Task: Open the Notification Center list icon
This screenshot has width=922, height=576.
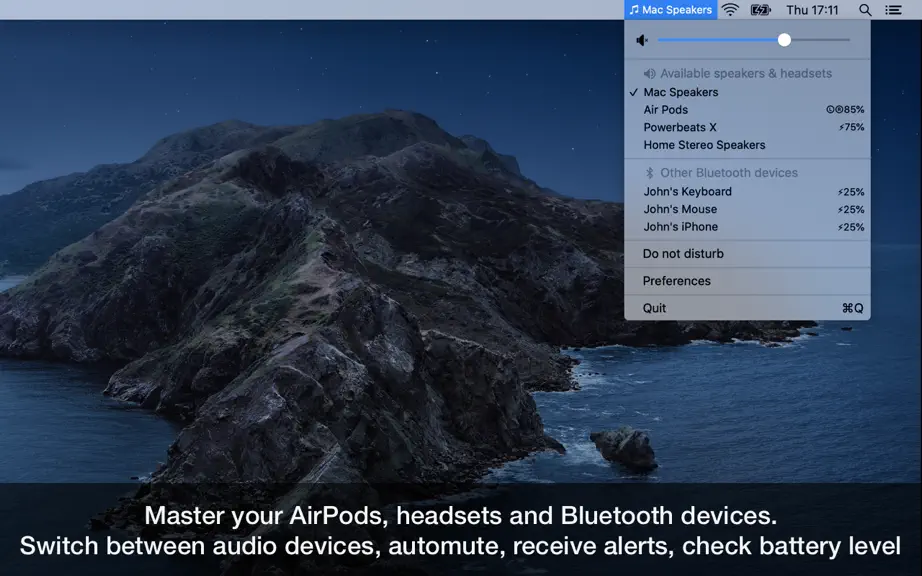Action: (893, 9)
